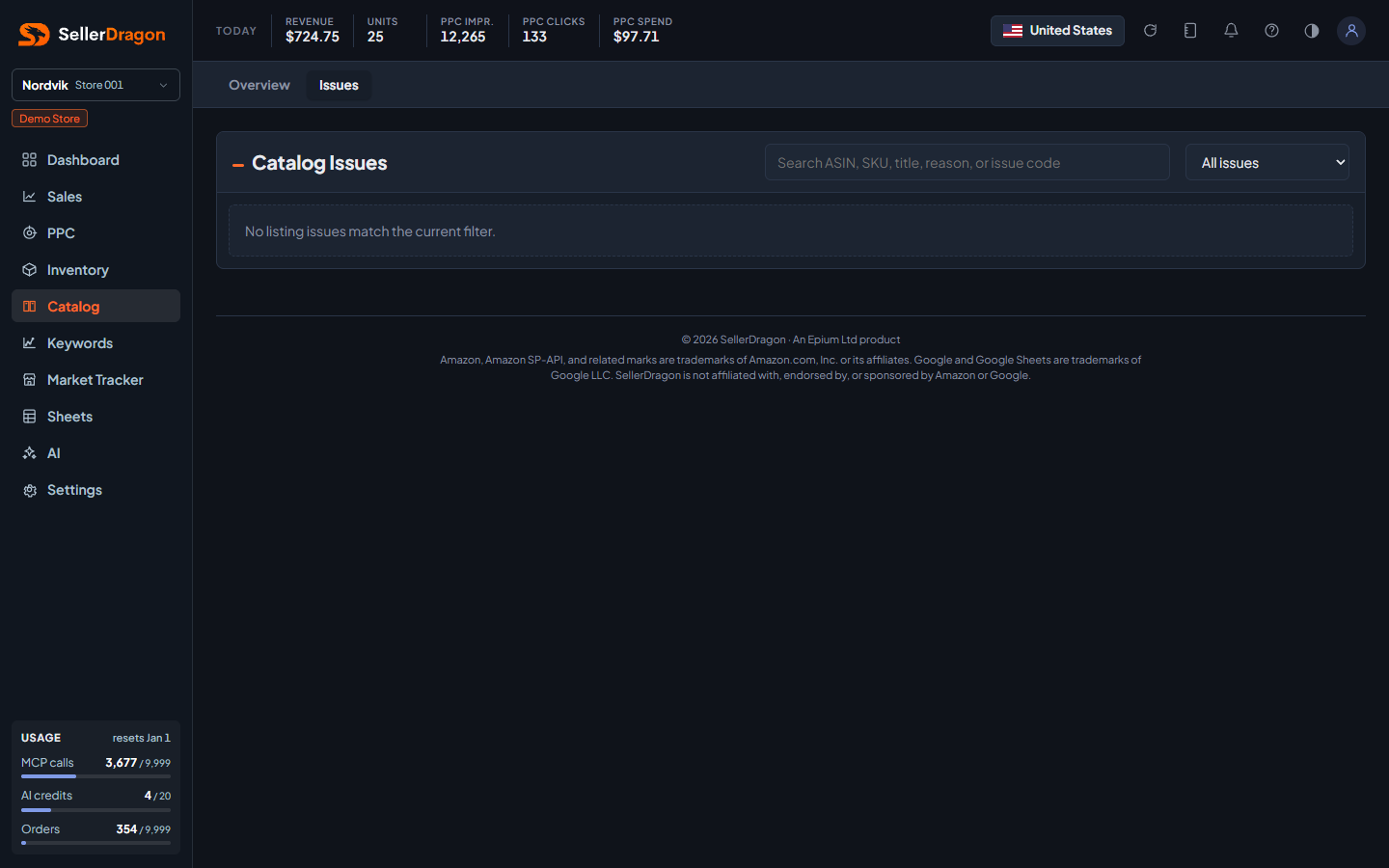Open Market Tracker in sidebar
The width and height of the screenshot is (1389, 868).
pyautogui.click(x=95, y=380)
